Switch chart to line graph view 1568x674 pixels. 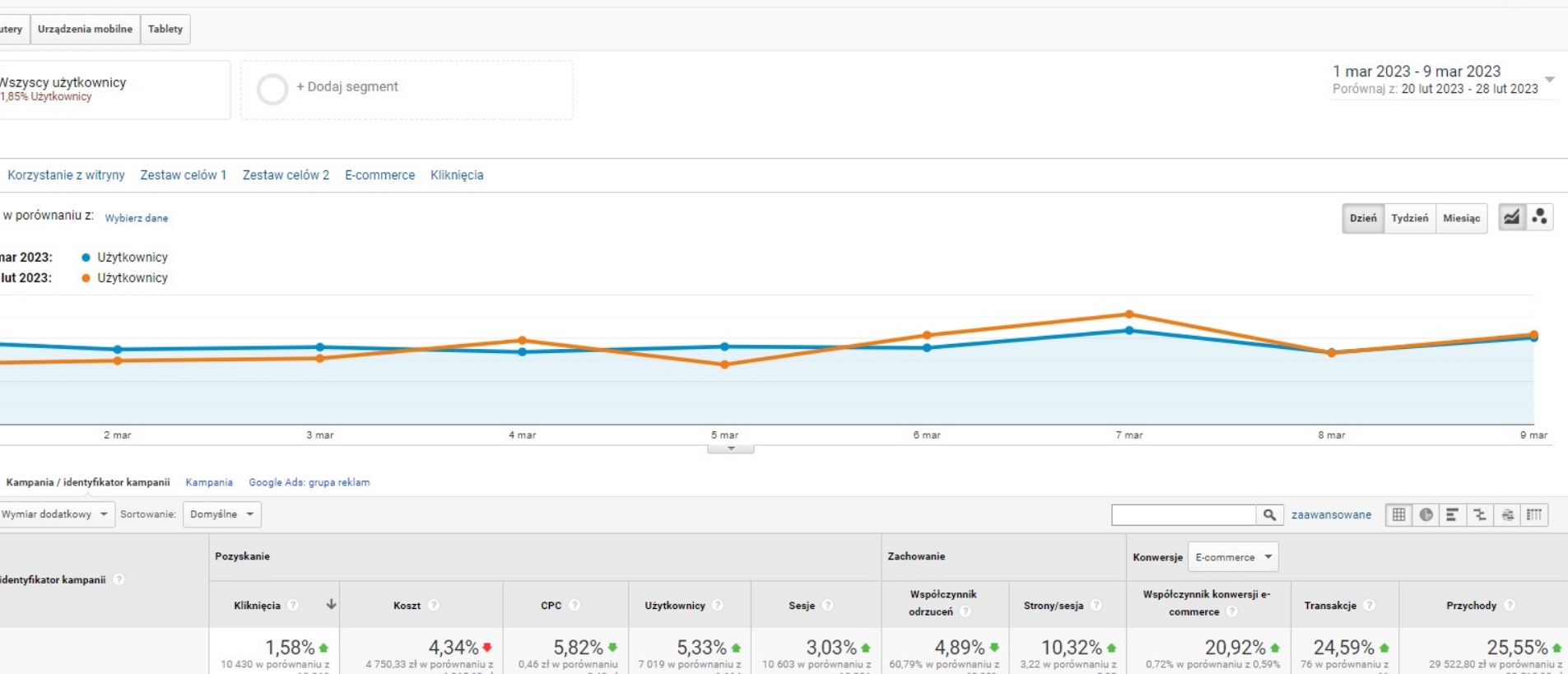[x=1512, y=217]
